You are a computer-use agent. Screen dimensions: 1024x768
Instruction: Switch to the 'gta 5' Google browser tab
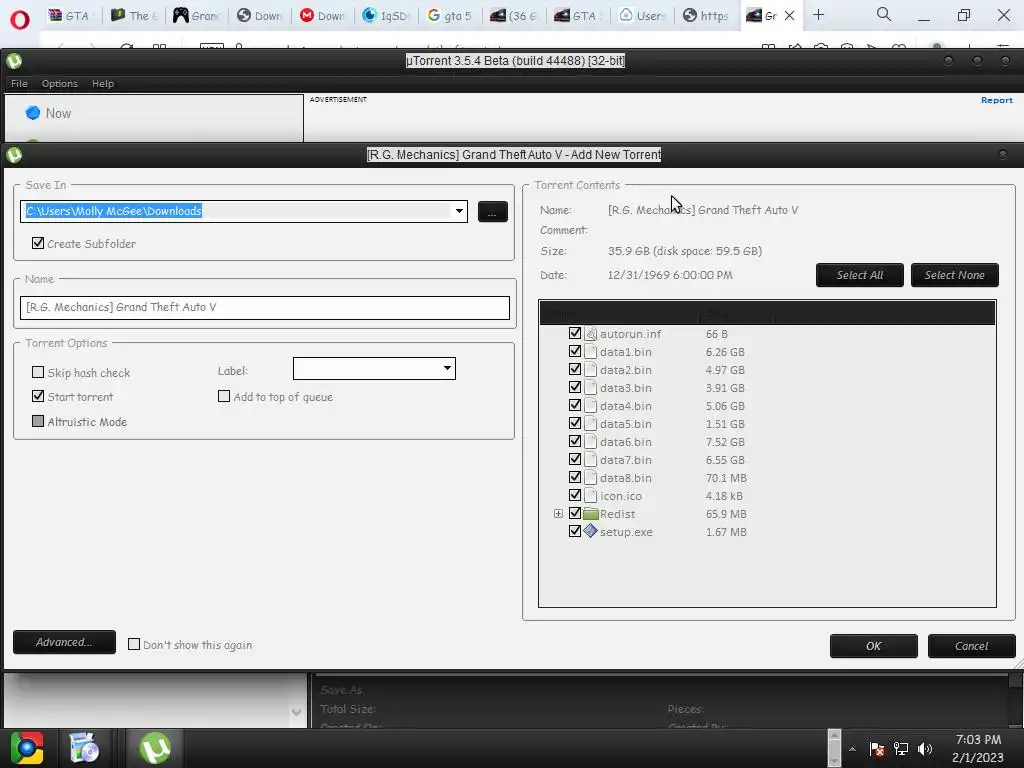click(x=449, y=16)
